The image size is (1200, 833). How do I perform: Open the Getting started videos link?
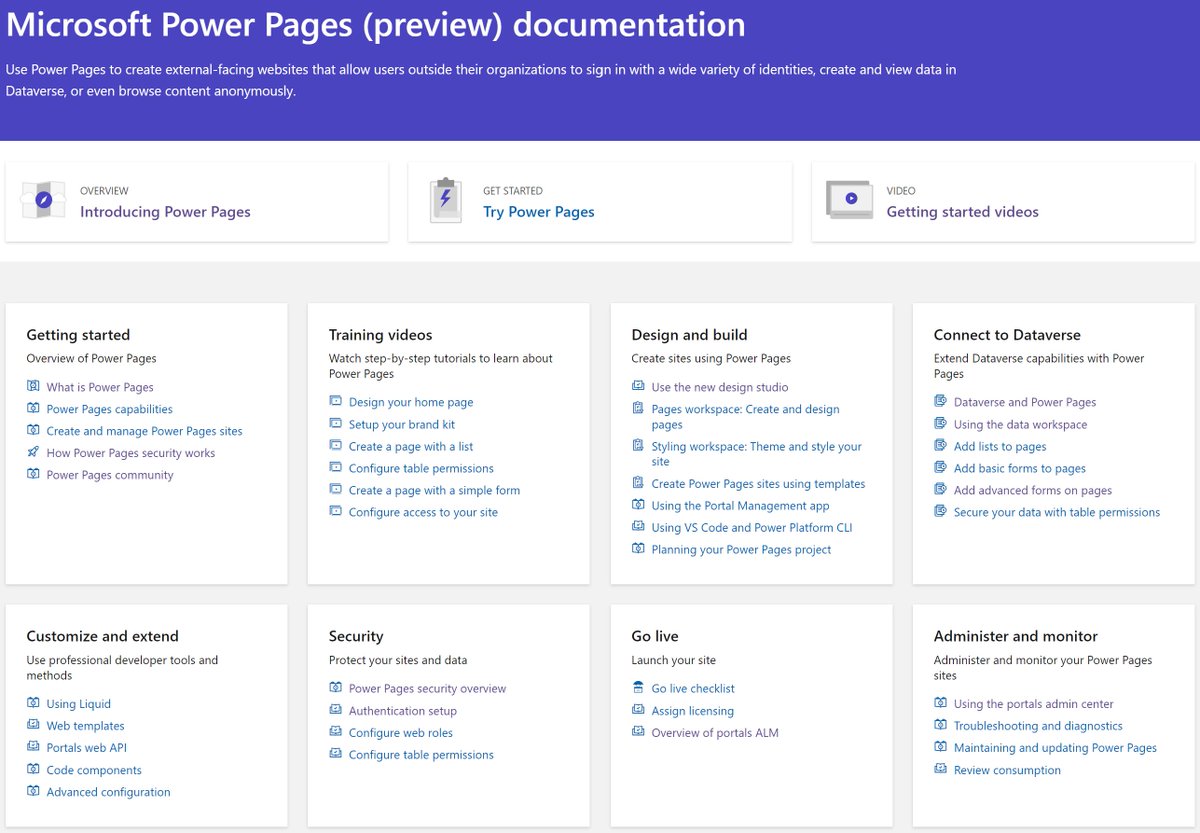963,212
